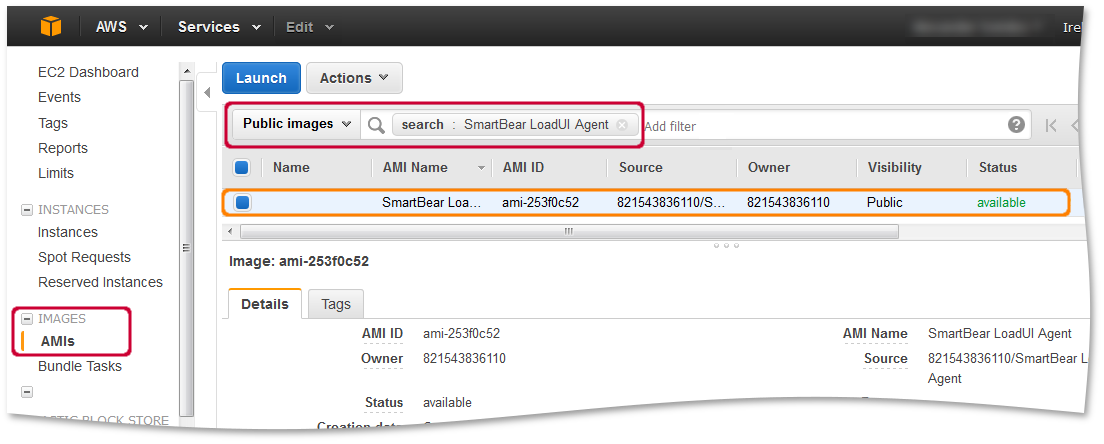Click the SmartBear Loa... AMI name cell
This screenshot has width=1104, height=444.
(432, 203)
